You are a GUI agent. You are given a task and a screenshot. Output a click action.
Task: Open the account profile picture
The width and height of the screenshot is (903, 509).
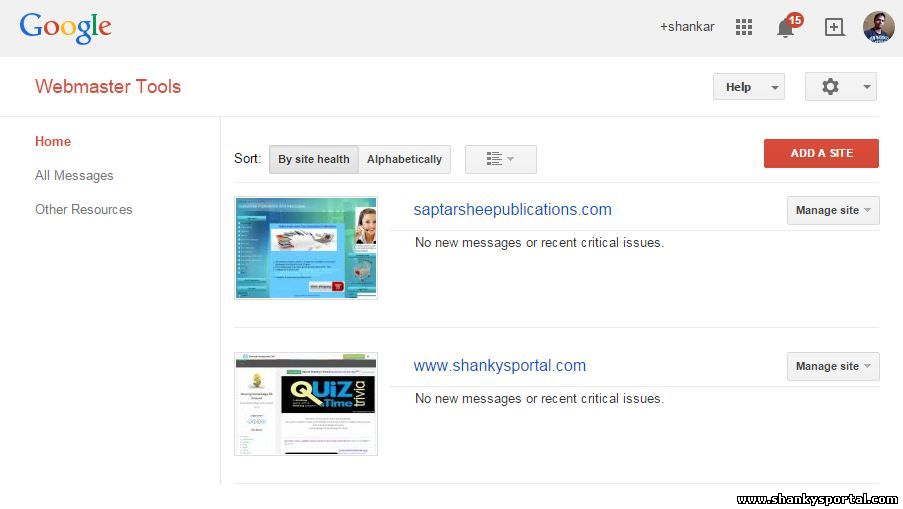pos(878,27)
